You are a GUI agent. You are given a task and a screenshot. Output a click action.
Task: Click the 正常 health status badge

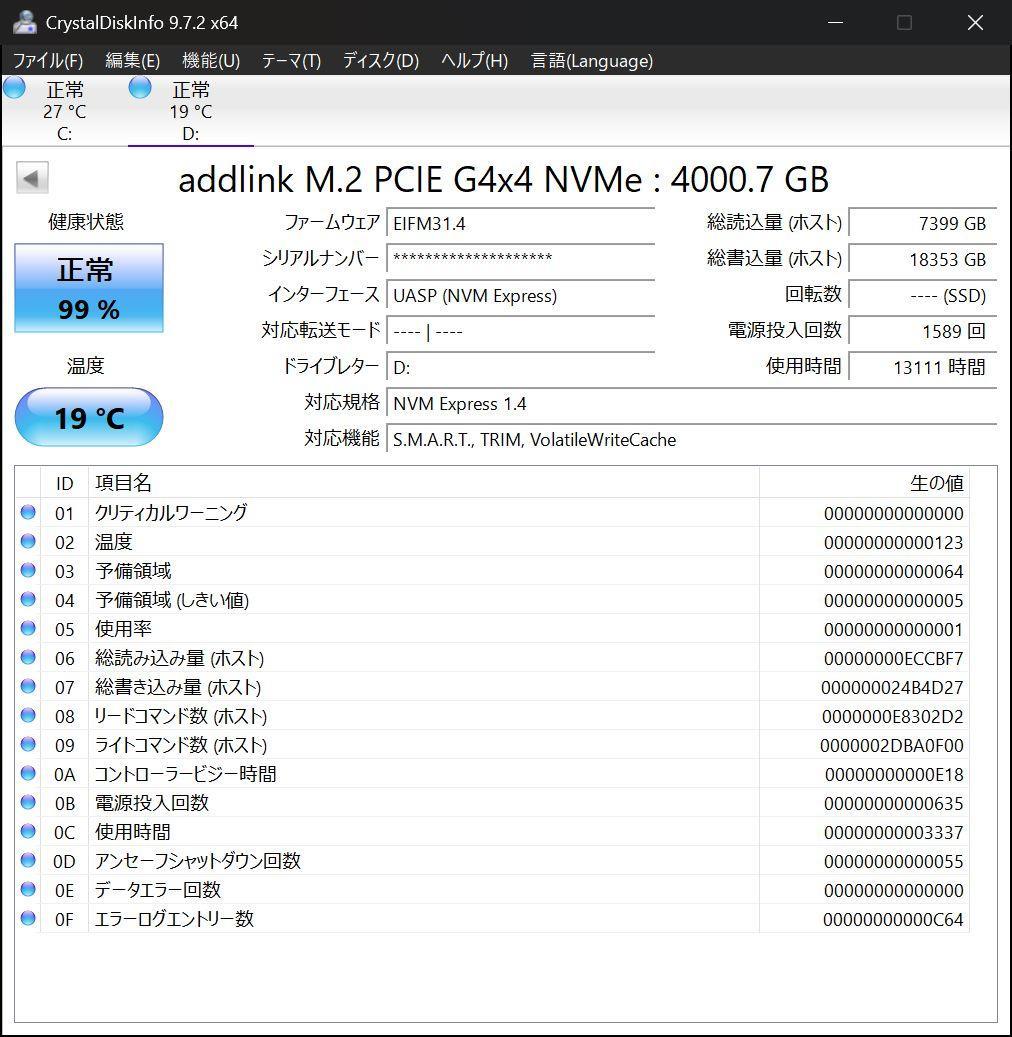(88, 269)
